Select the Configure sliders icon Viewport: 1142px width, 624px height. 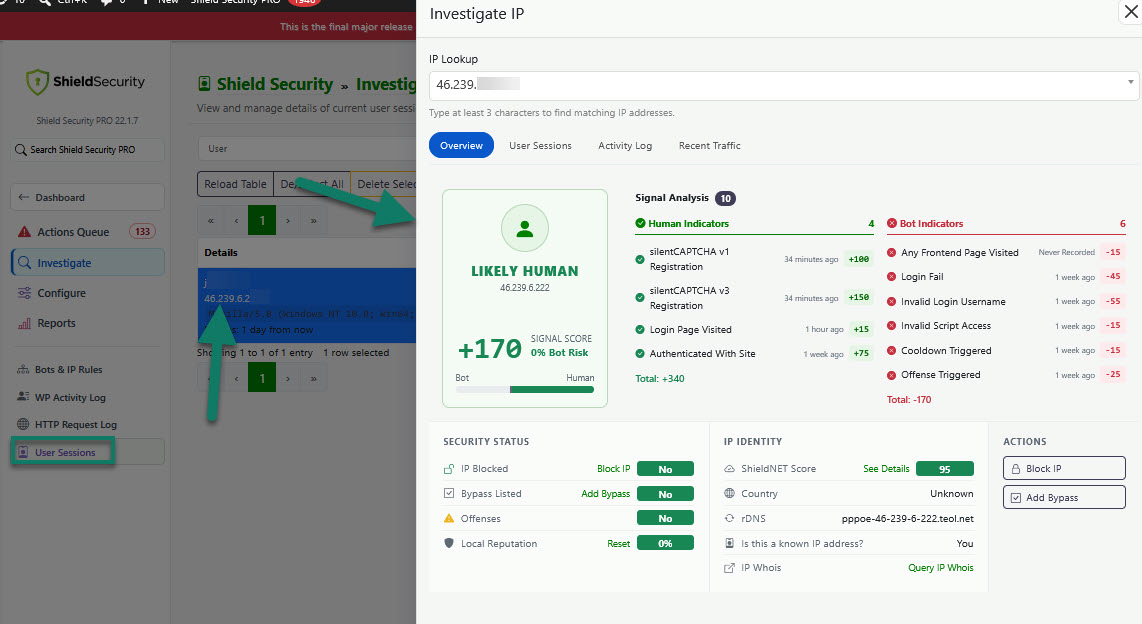[x=24, y=293]
